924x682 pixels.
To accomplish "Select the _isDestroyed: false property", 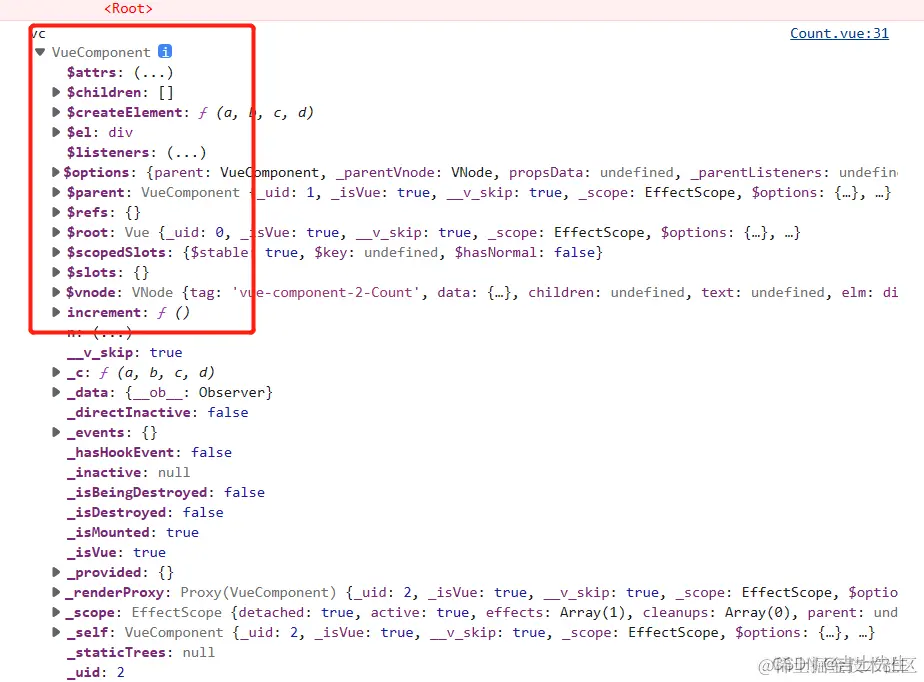I will click(x=145, y=513).
